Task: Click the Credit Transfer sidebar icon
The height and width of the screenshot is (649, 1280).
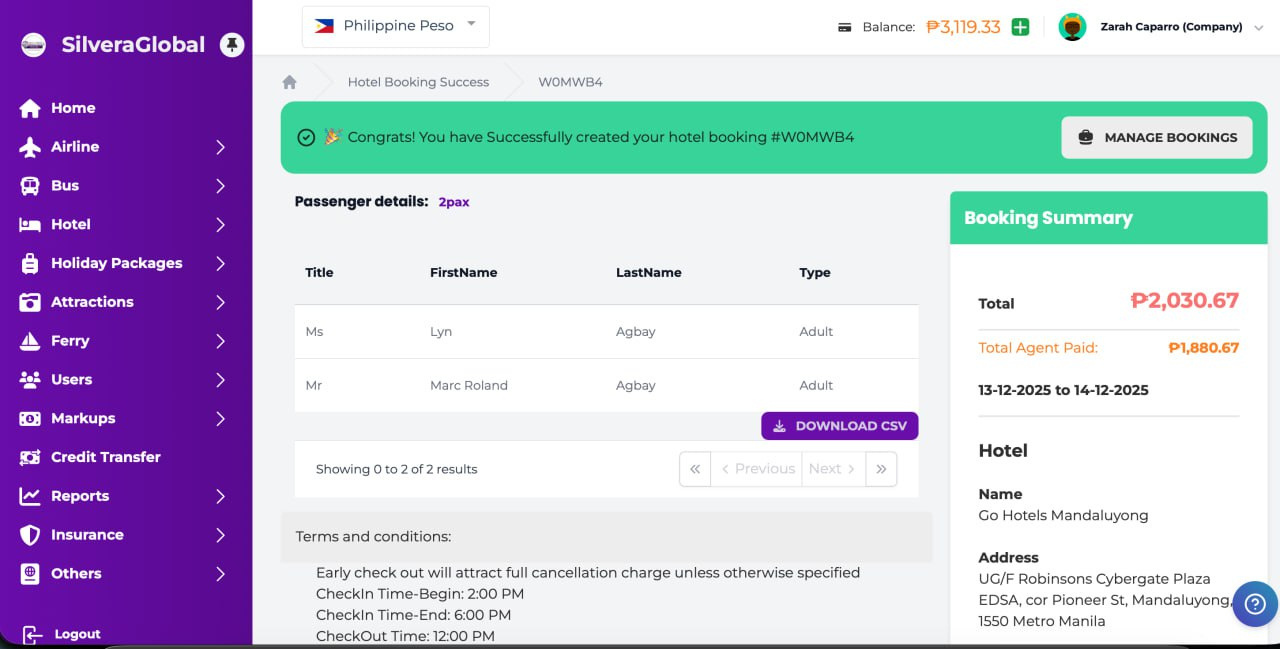Action: click(30, 457)
